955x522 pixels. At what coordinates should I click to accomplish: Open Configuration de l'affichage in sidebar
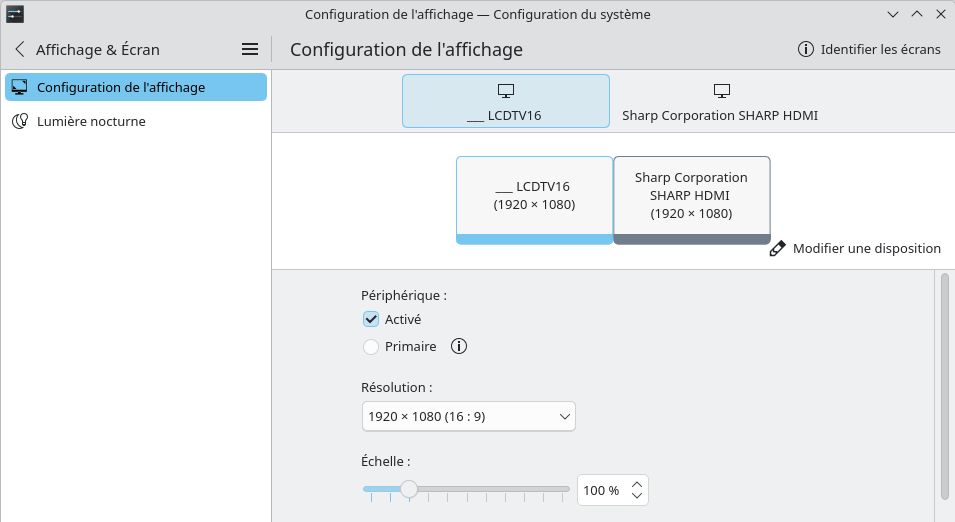point(135,87)
